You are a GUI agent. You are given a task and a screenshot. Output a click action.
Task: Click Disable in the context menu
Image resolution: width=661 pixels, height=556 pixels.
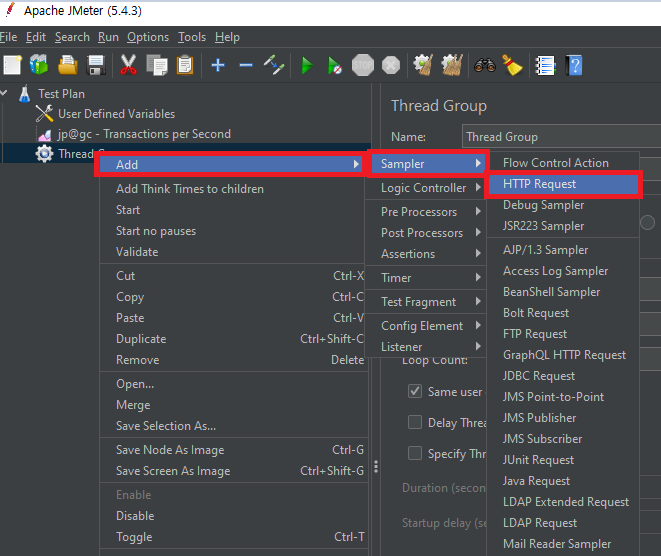(x=234, y=516)
